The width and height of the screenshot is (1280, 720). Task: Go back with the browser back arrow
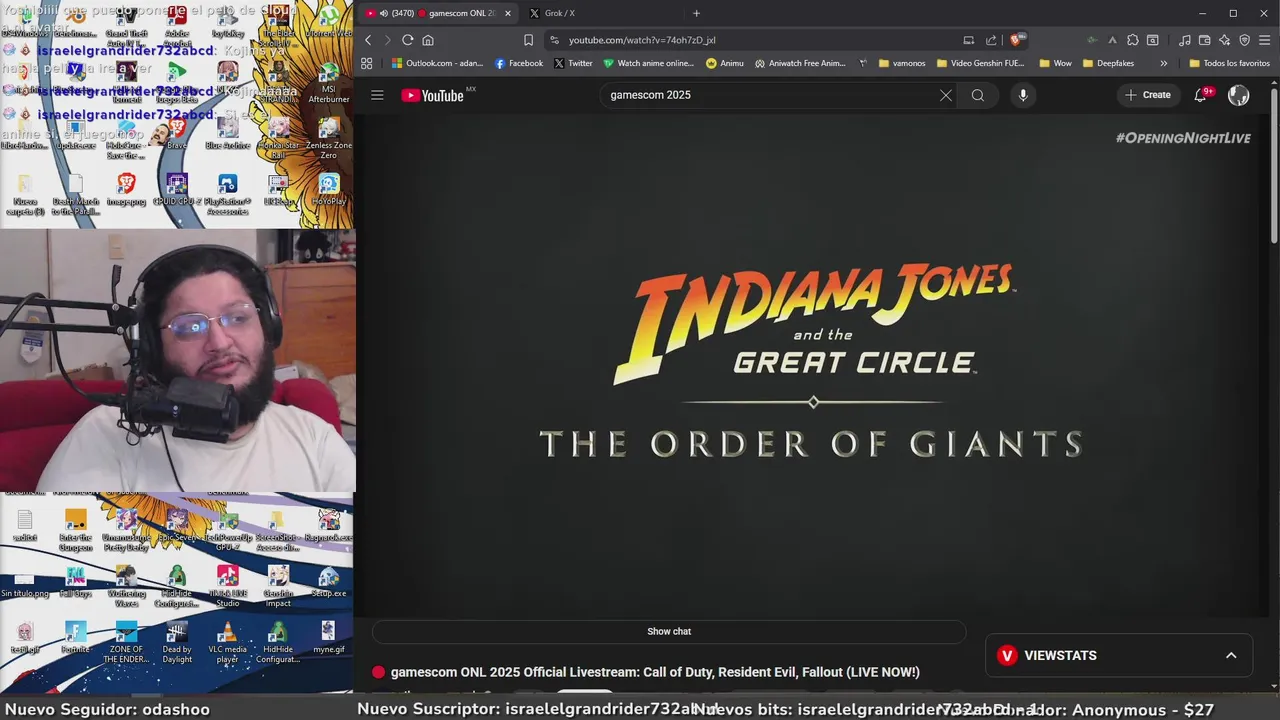[x=368, y=40]
